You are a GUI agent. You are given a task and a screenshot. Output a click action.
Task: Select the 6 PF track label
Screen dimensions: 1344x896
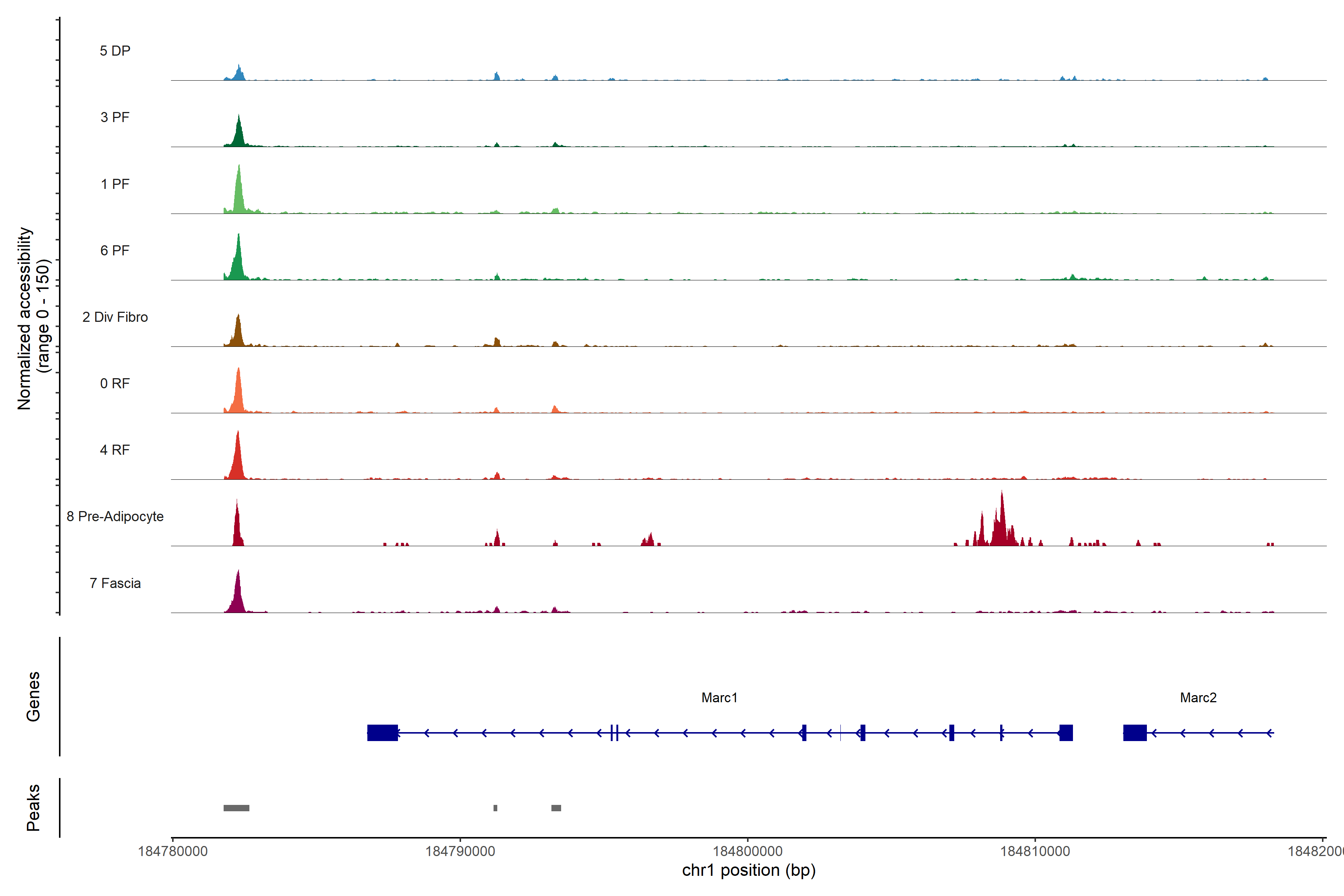pos(115,250)
